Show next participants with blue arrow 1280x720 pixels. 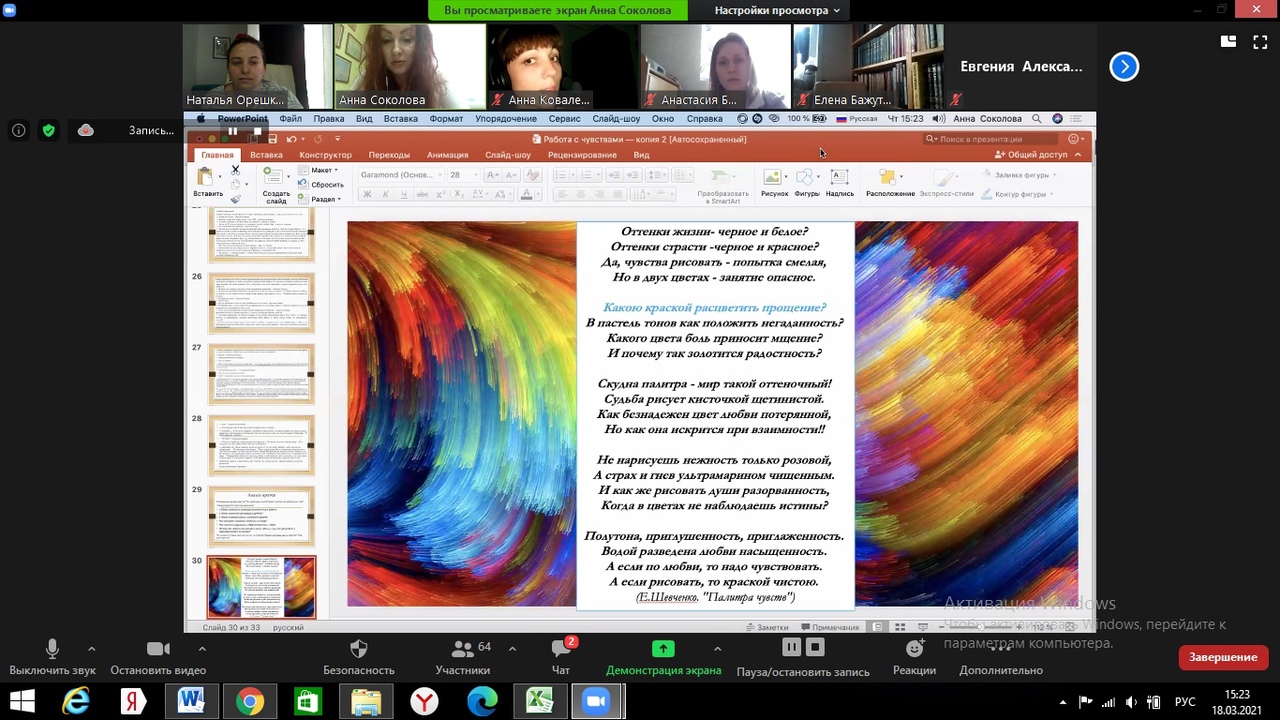click(1124, 67)
